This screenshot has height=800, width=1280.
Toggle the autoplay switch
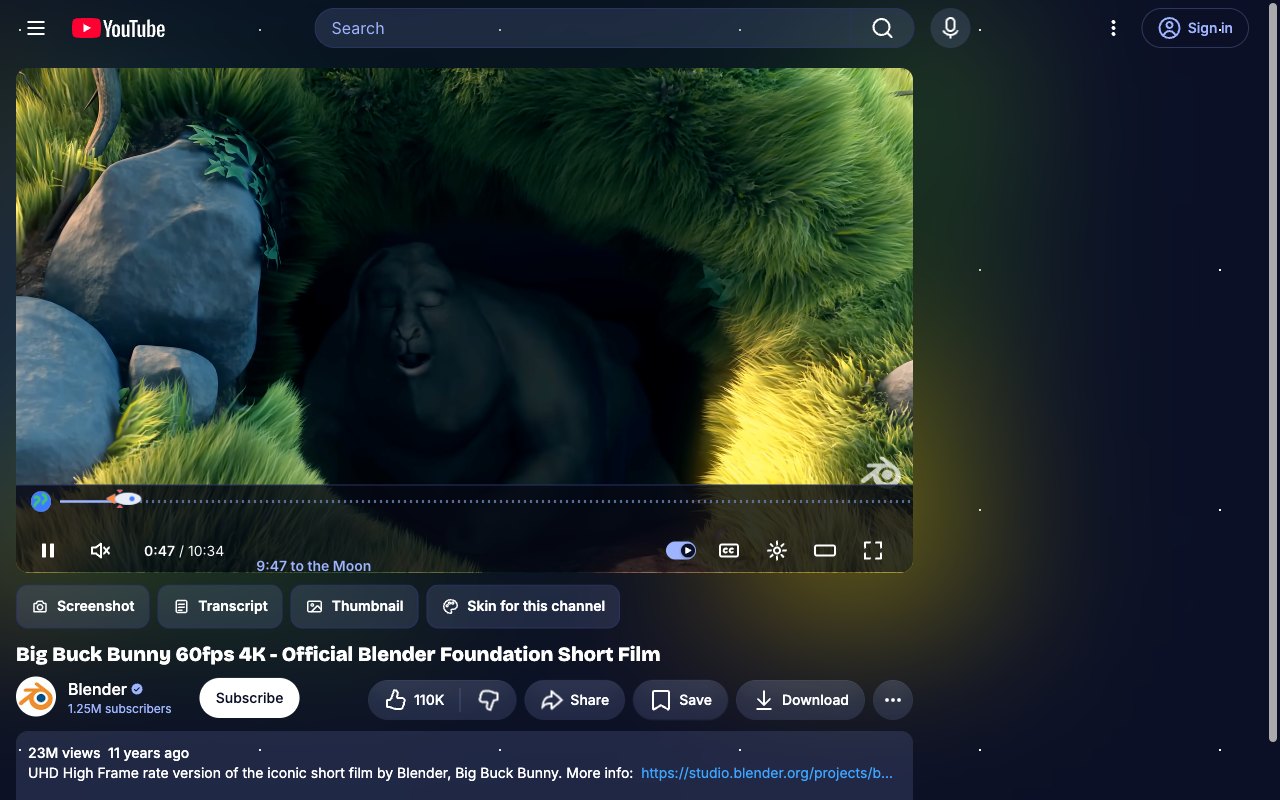681,550
